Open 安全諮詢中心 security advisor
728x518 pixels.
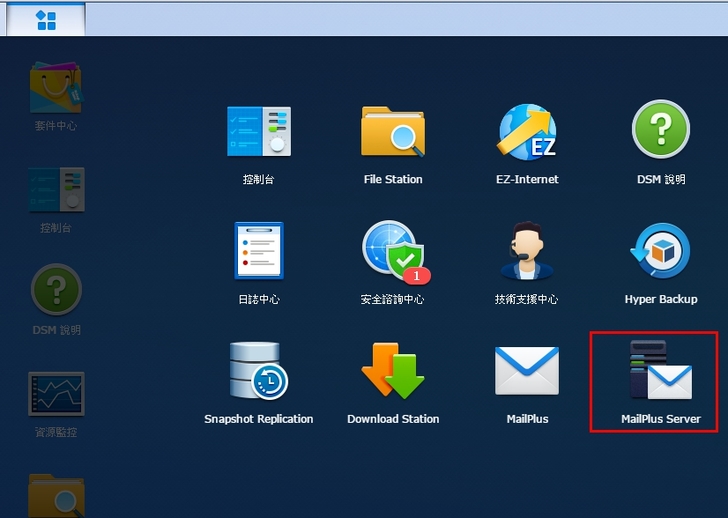pos(394,252)
